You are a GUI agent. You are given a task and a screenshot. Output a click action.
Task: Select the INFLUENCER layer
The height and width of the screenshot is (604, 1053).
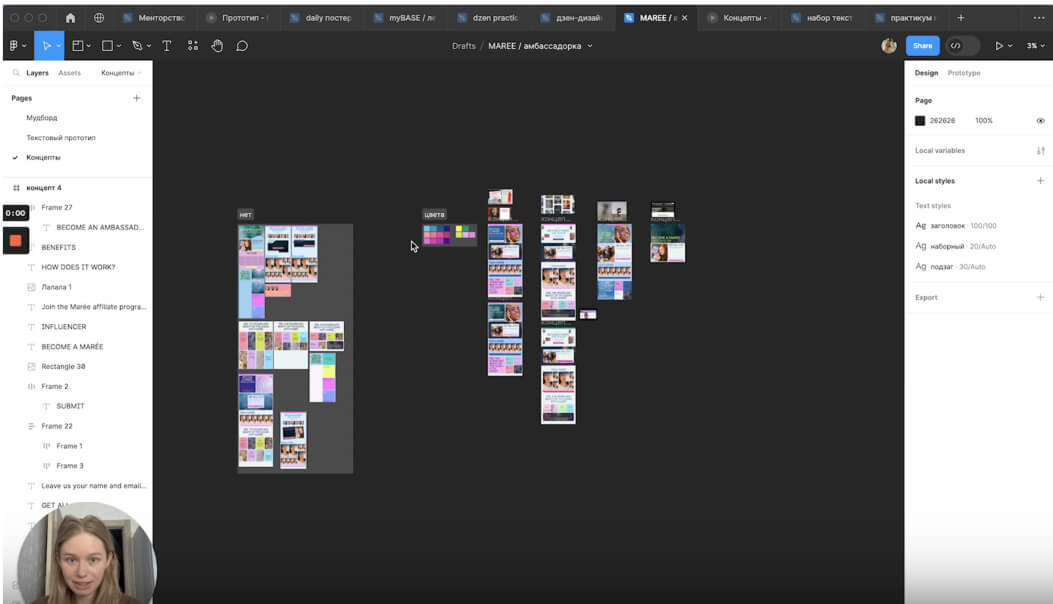(64, 327)
